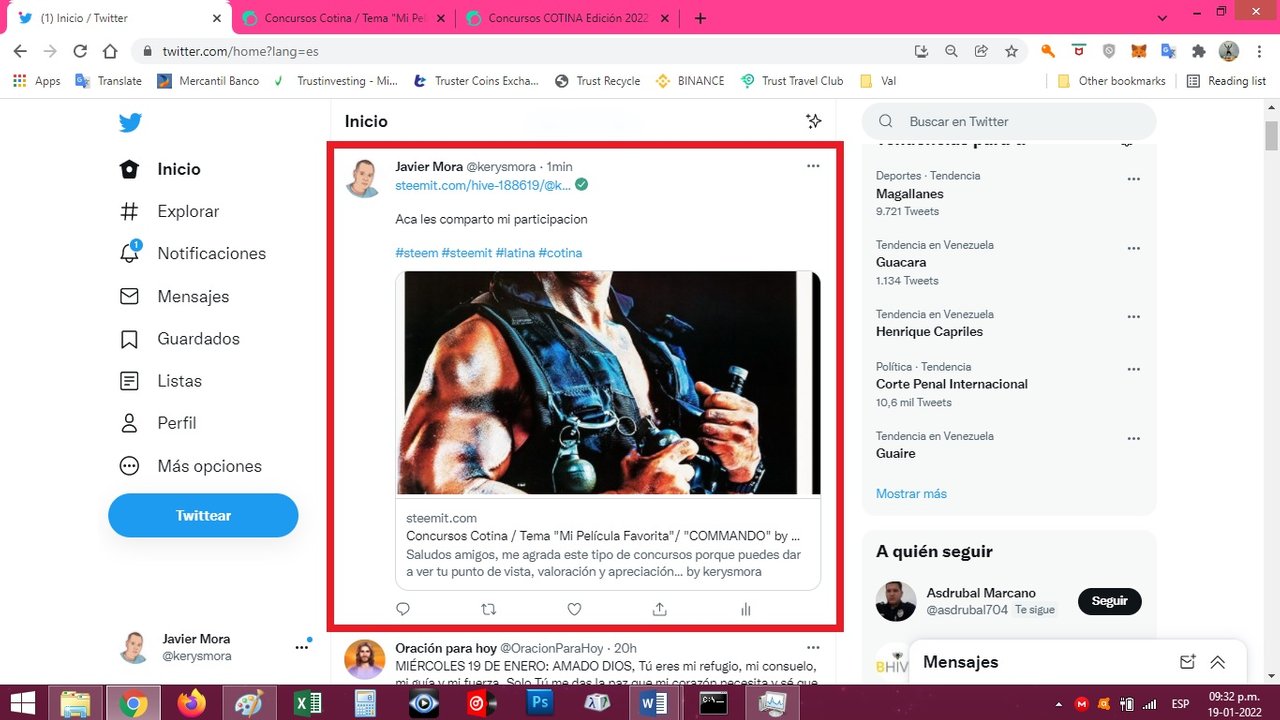Viewport: 1280px width, 720px height.
Task: Open more options for Corte Penal Internacional trend
Action: tap(1133, 369)
